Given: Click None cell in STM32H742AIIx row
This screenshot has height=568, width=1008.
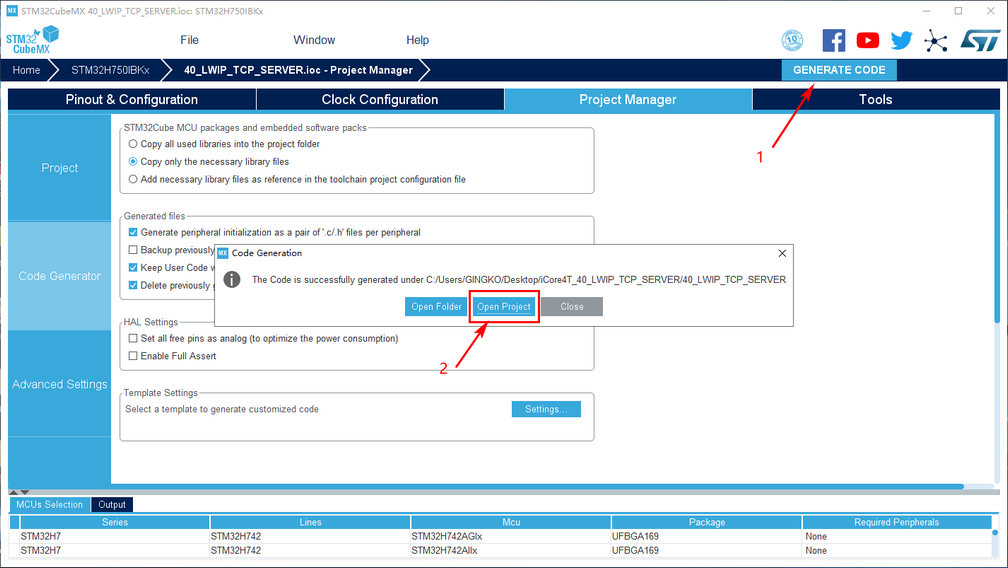Looking at the screenshot, I should pyautogui.click(x=897, y=550).
